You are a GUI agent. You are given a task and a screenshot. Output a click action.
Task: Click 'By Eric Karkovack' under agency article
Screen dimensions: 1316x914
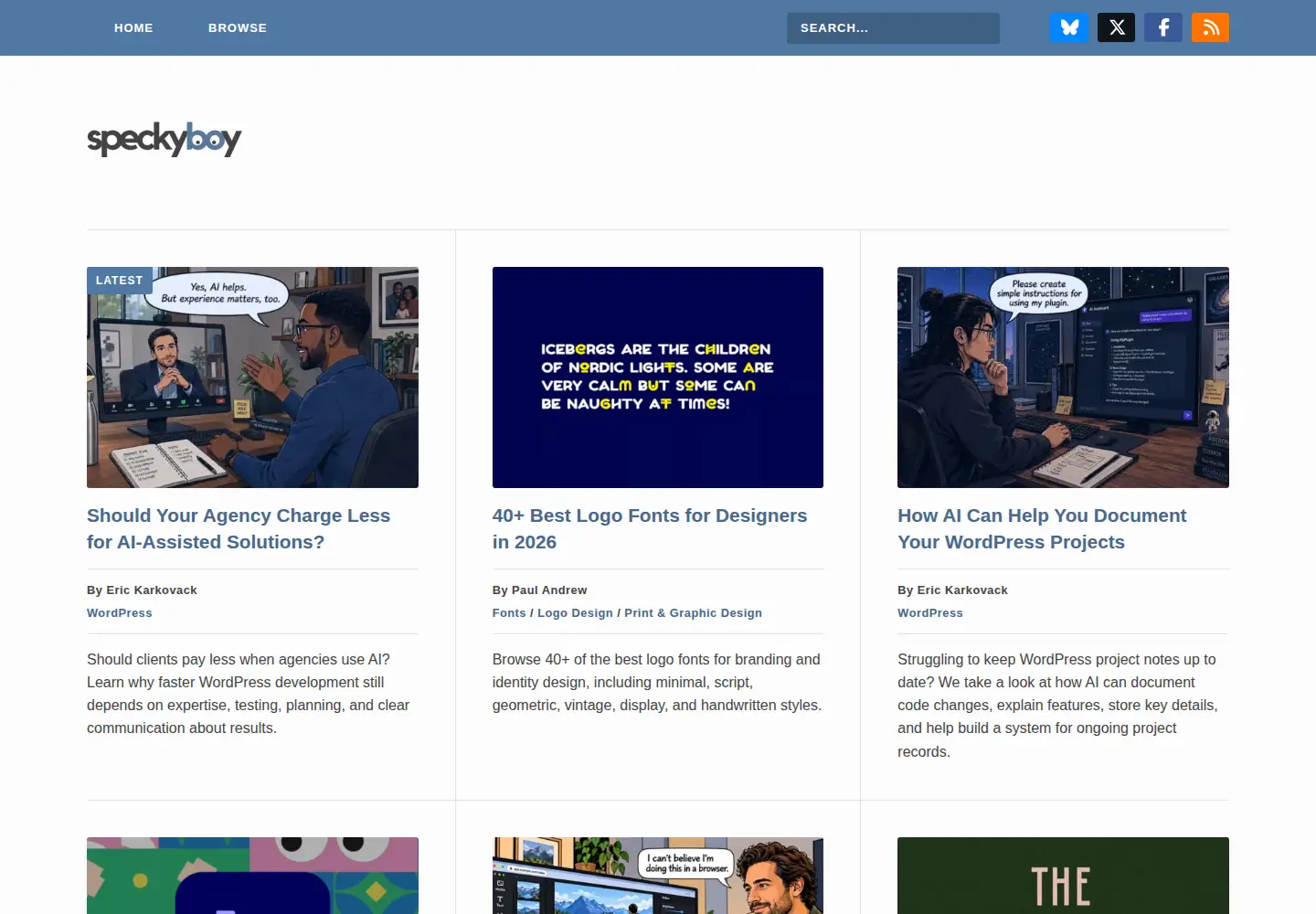pos(142,590)
